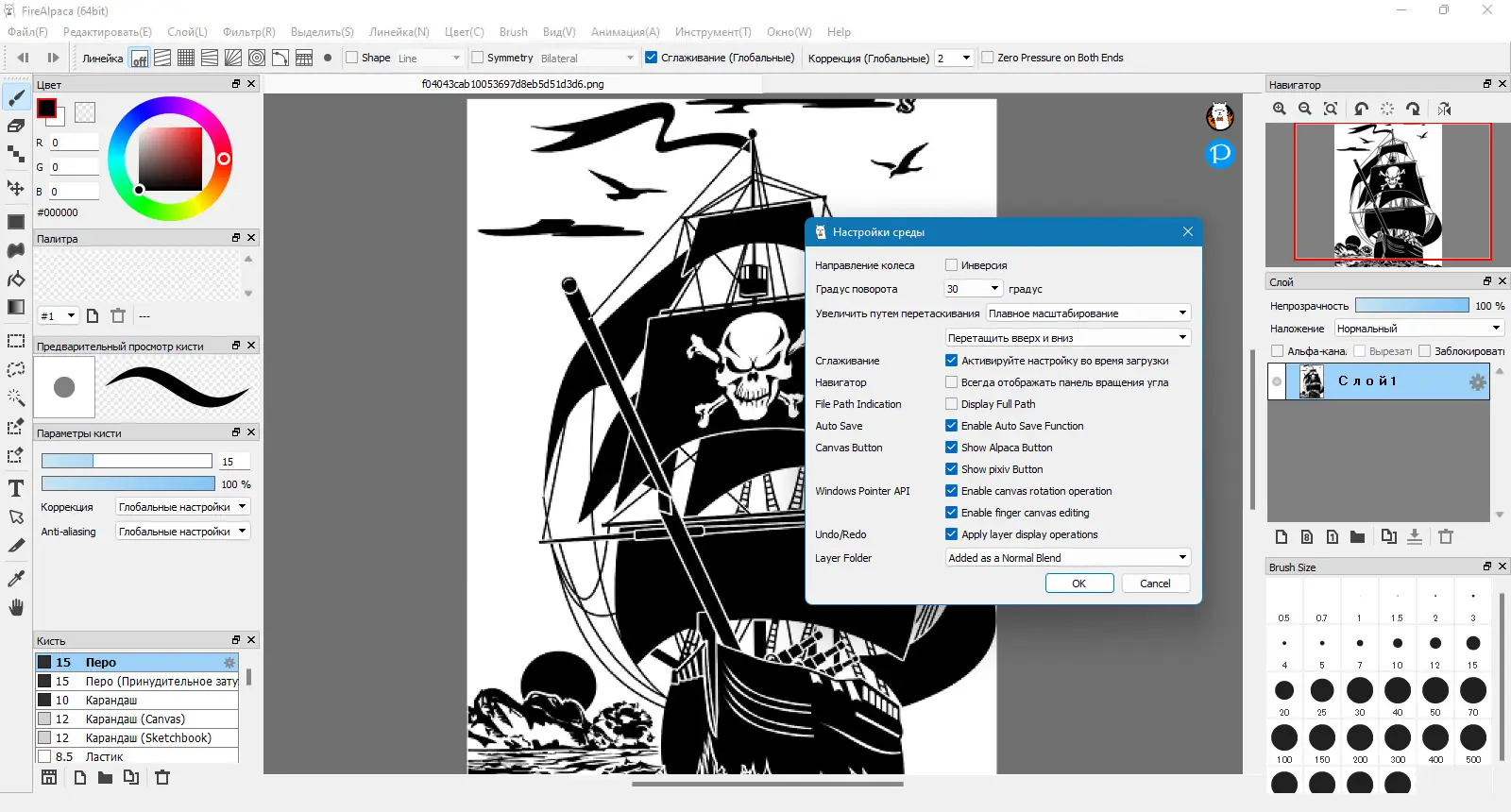The image size is (1511, 812).
Task: Adjust the layer Непрозрачность opacity slider
Action: 1412,306
